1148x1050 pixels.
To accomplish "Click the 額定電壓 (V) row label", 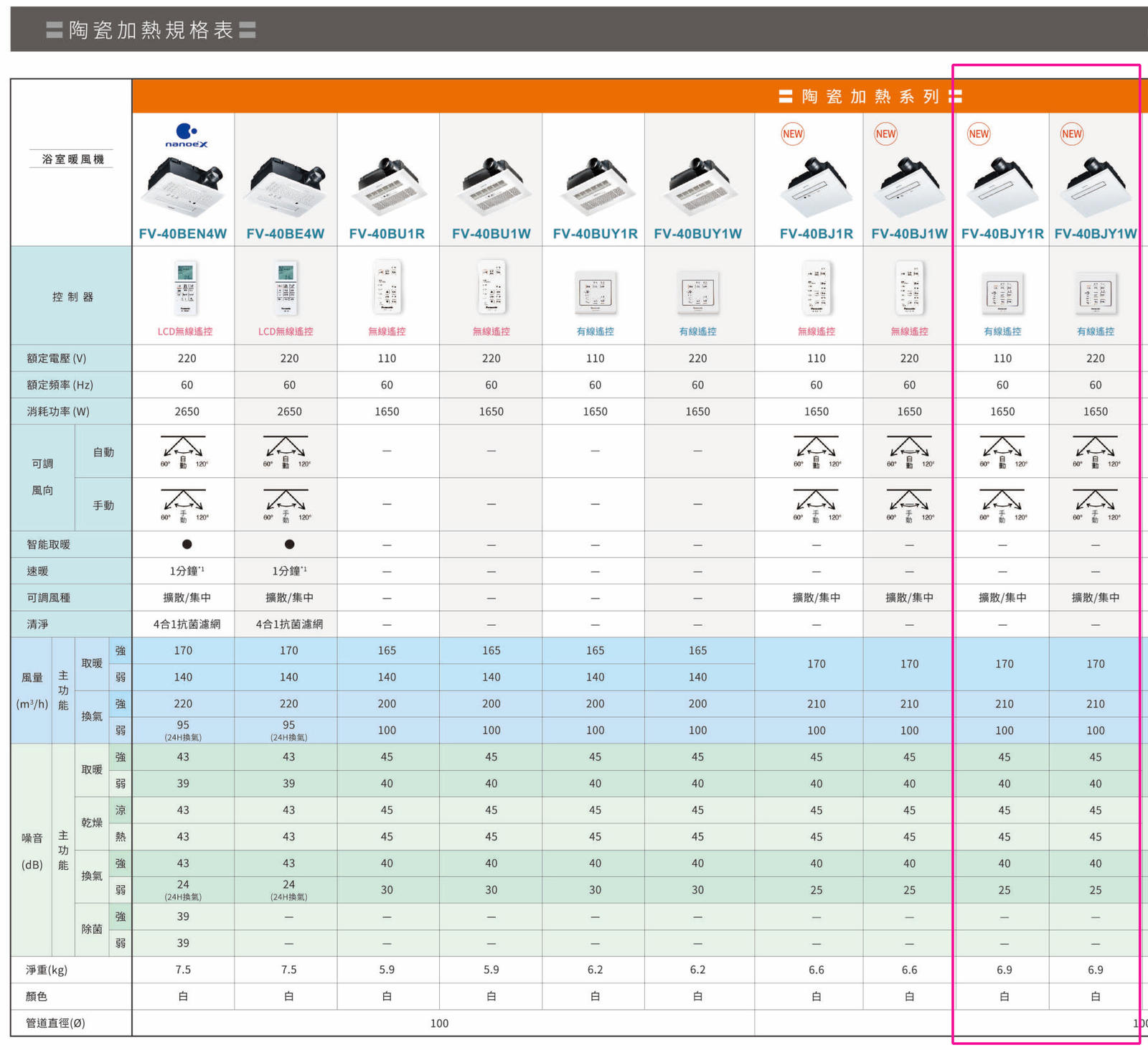I will 56,358.
